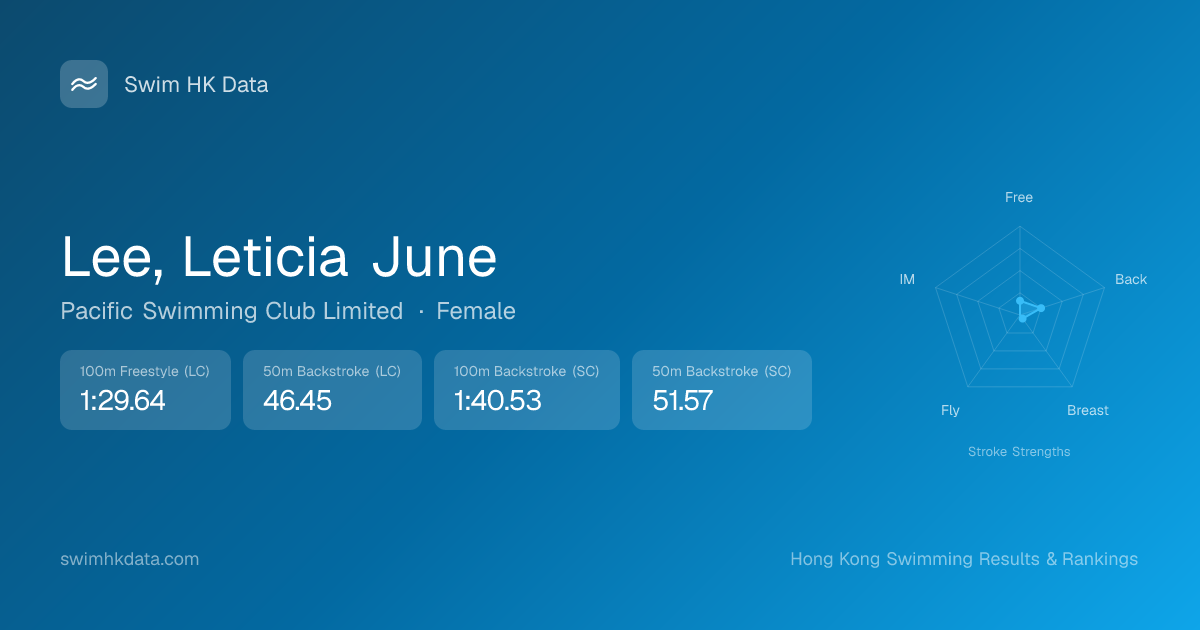Viewport: 1200px width, 630px height.
Task: Click the Breast axis label on radar chart
Action: click(x=1088, y=410)
